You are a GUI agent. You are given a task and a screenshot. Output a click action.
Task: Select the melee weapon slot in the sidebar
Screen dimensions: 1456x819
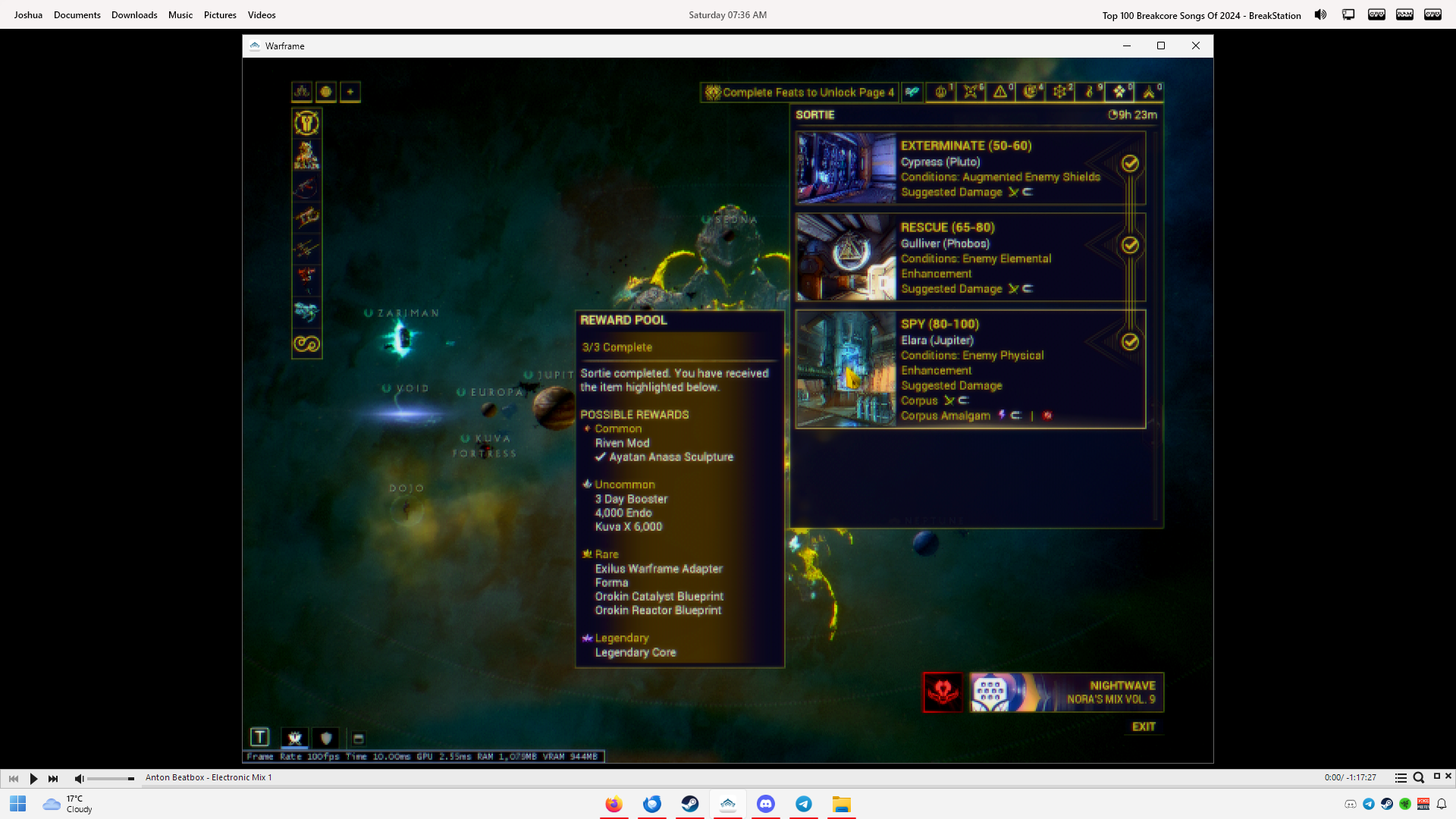click(306, 249)
